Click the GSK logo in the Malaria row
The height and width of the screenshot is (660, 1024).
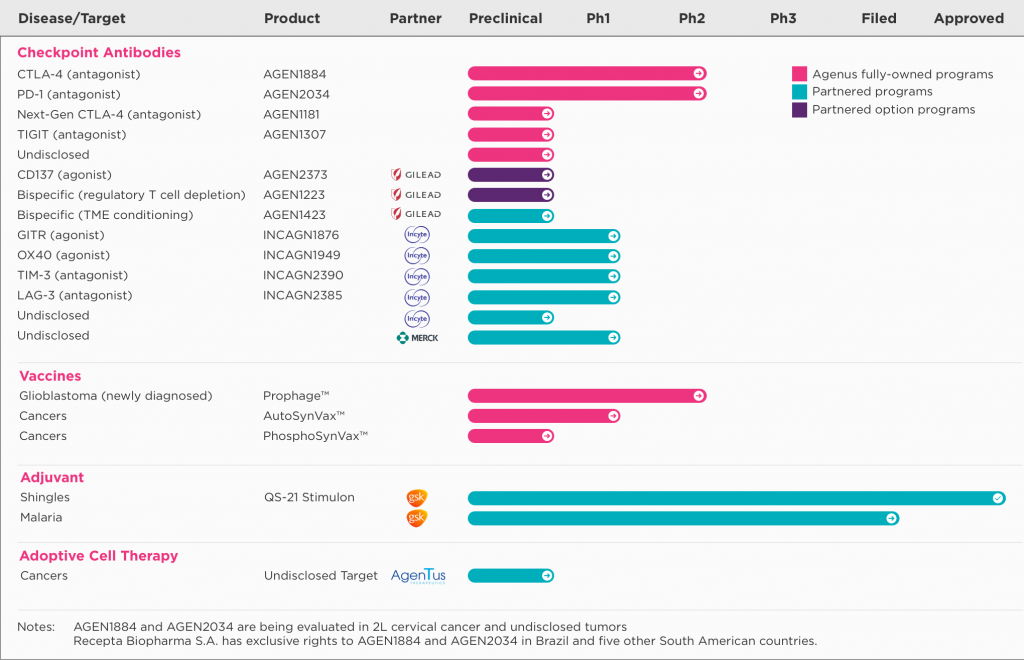(x=417, y=518)
